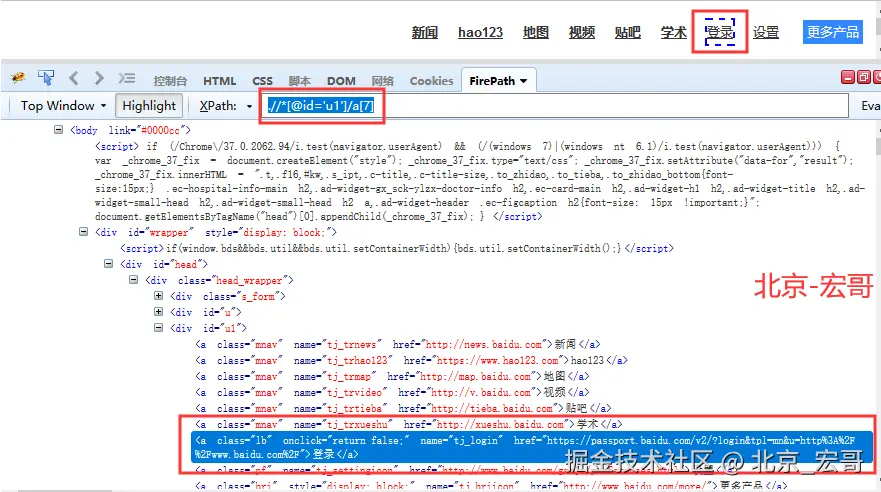881x492 pixels.
Task: Open the hao123 link
Action: pyautogui.click(x=480, y=33)
